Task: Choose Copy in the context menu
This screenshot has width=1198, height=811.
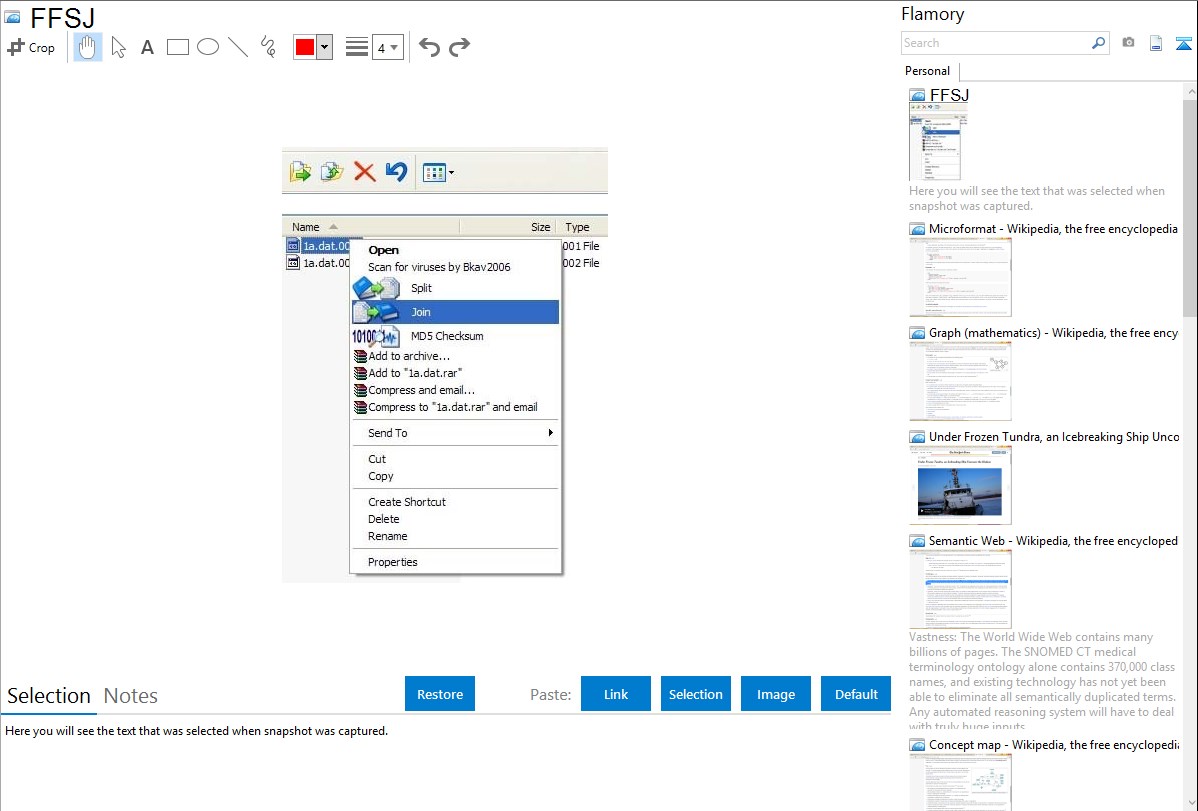Action: [x=455, y=476]
